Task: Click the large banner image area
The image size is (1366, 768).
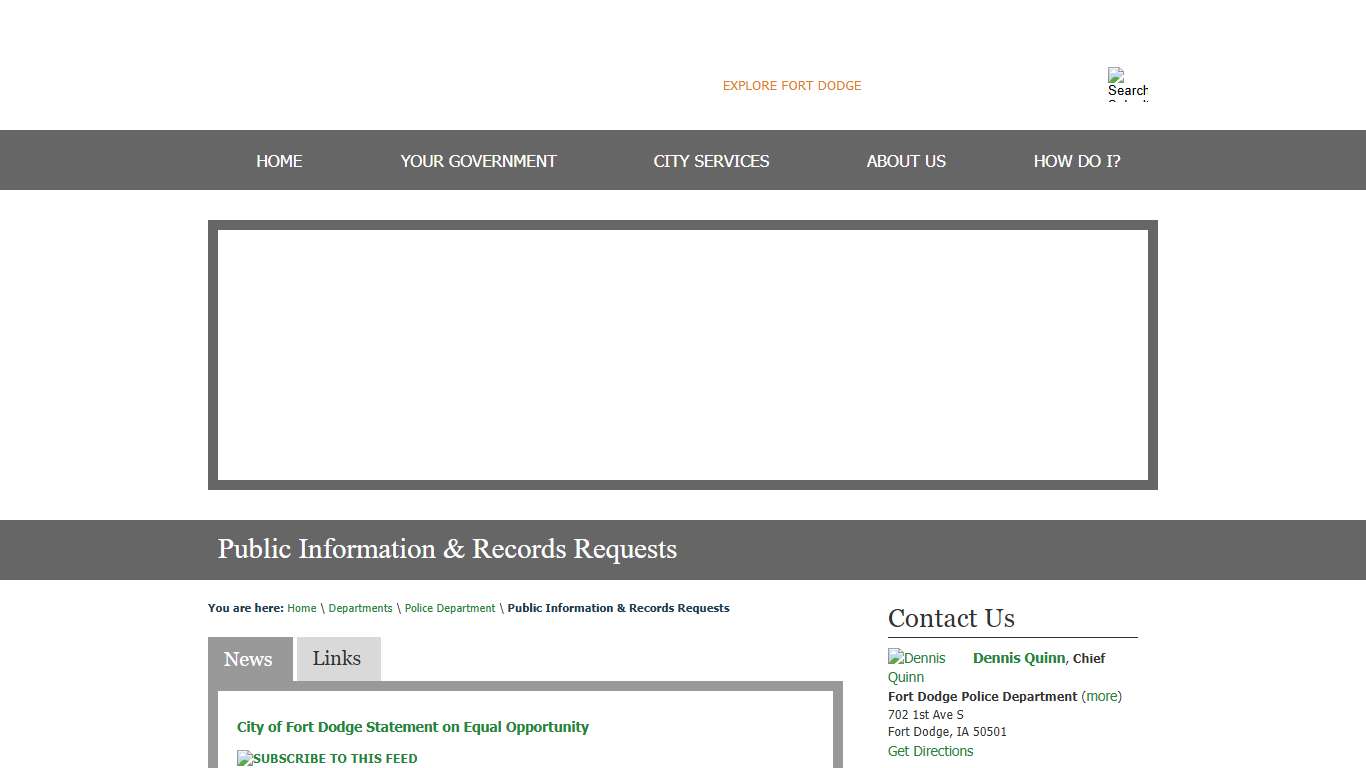Action: tap(683, 355)
